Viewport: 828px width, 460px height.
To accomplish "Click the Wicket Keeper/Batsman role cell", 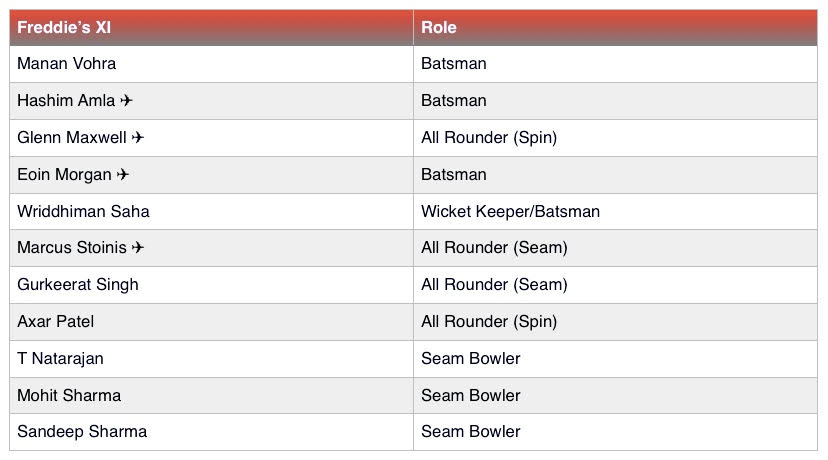I will point(615,211).
